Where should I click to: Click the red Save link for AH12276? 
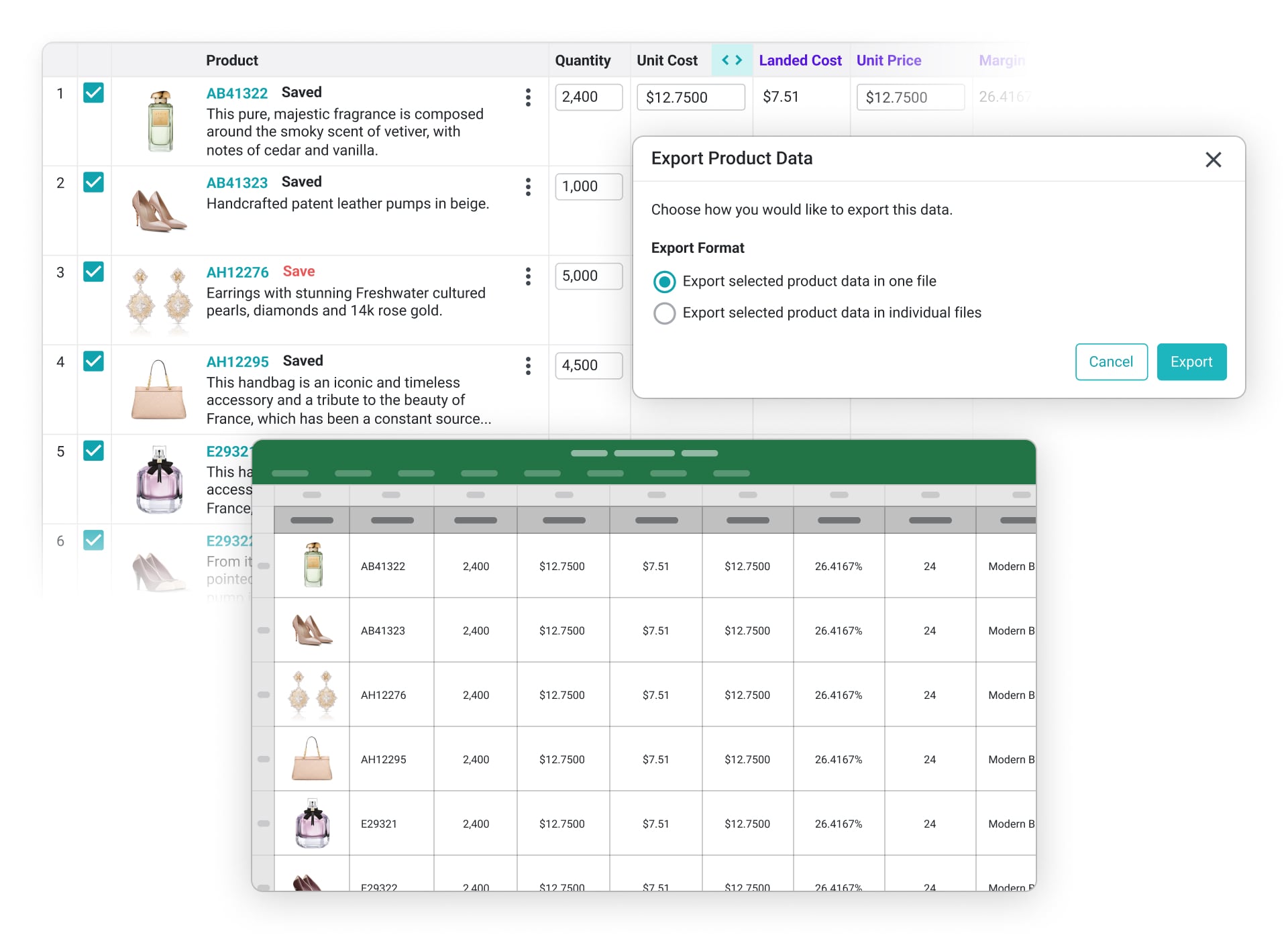[299, 272]
